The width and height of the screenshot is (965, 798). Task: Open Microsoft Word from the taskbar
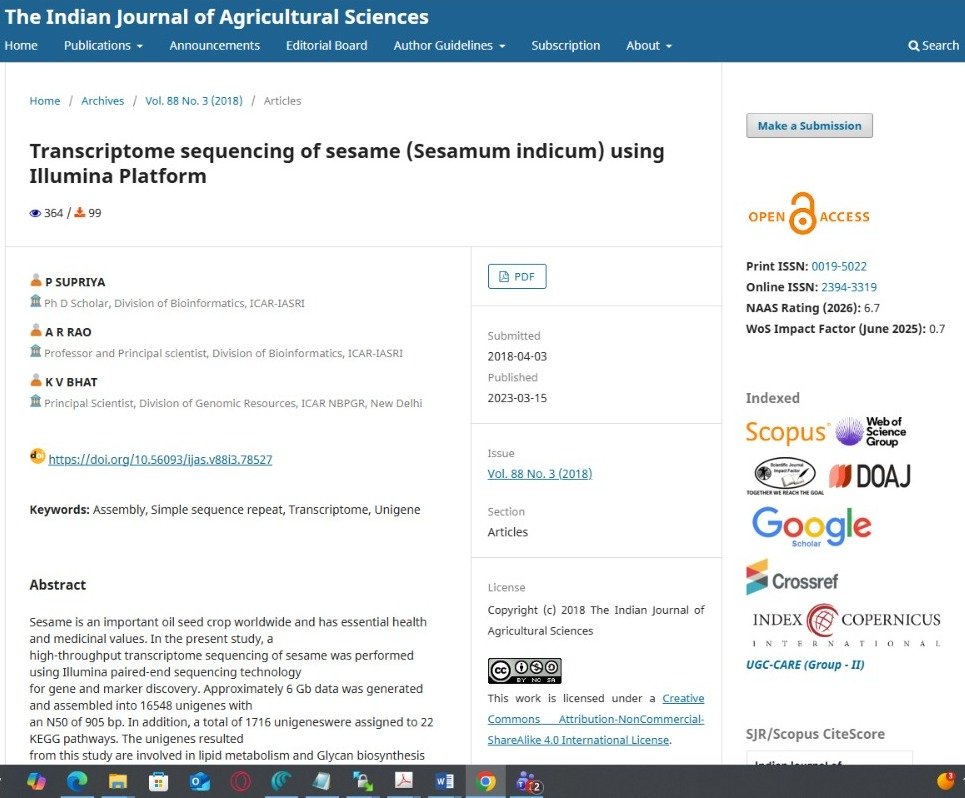pyautogui.click(x=444, y=783)
